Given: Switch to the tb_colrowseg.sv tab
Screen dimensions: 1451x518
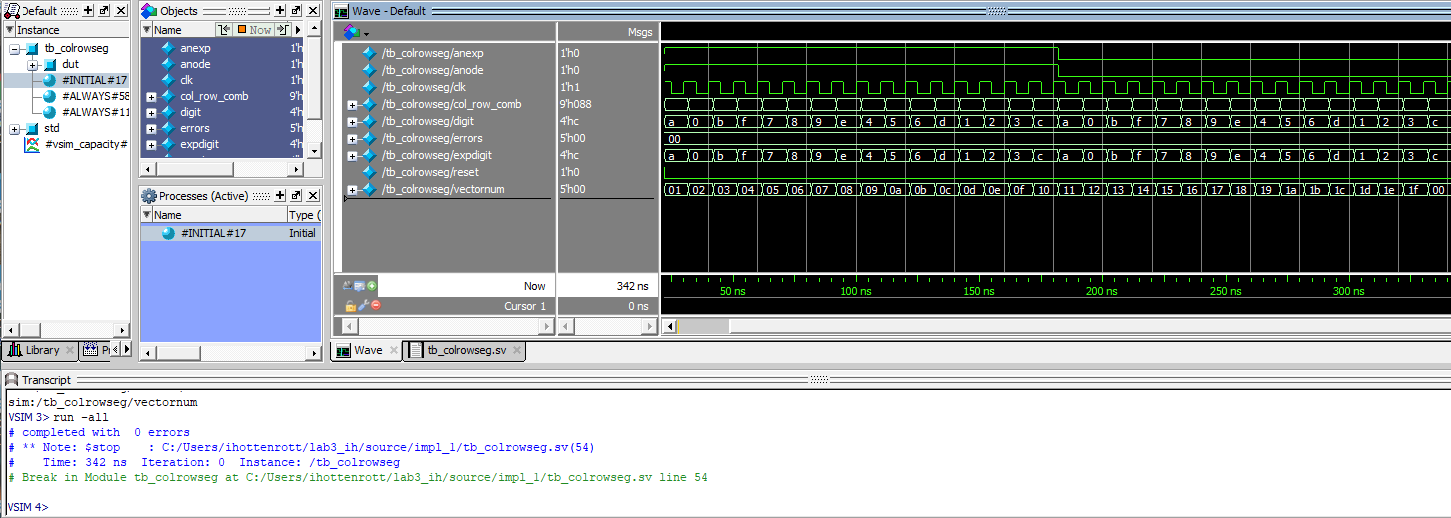Looking at the screenshot, I should pyautogui.click(x=466, y=351).
